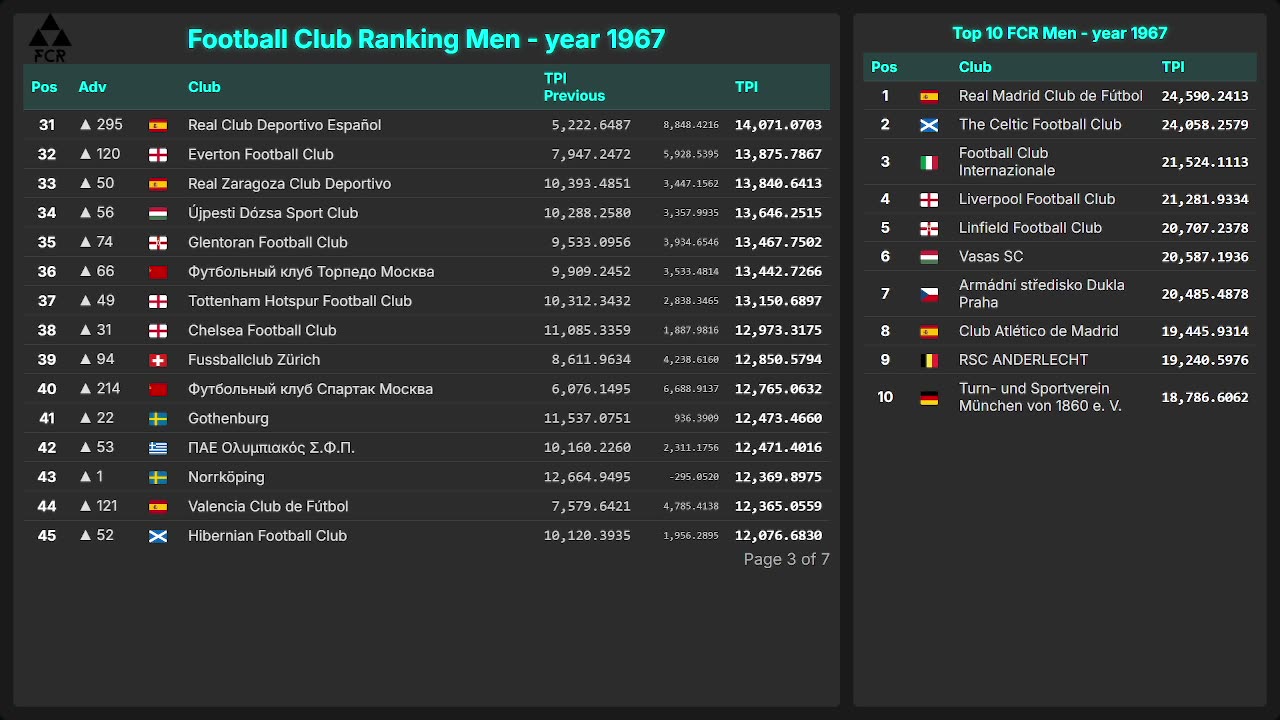This screenshot has width=1280, height=720.
Task: Click the USSR flag beside Торпедо Москва
Action: (x=158, y=272)
